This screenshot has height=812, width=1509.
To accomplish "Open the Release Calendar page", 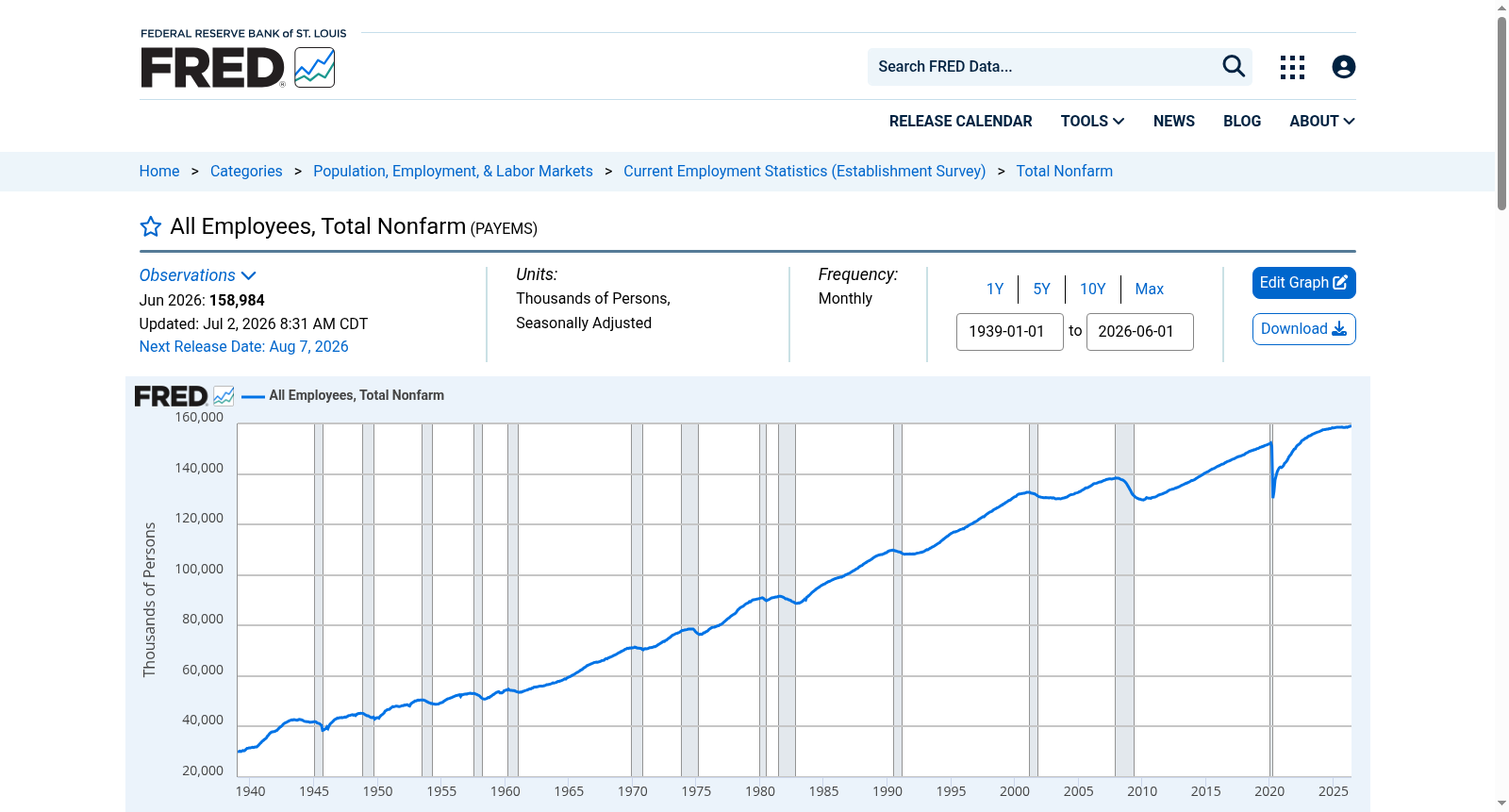I will [x=960, y=121].
